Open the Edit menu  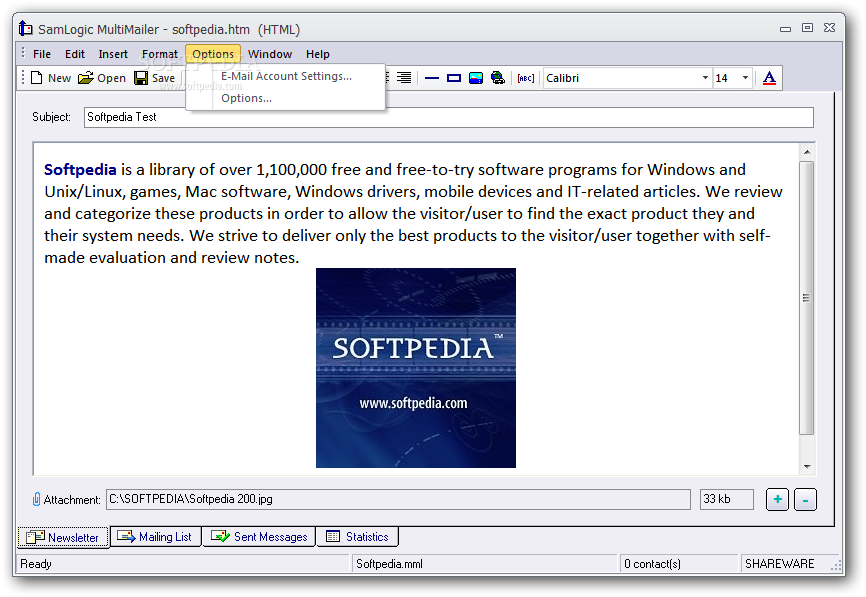(x=75, y=54)
